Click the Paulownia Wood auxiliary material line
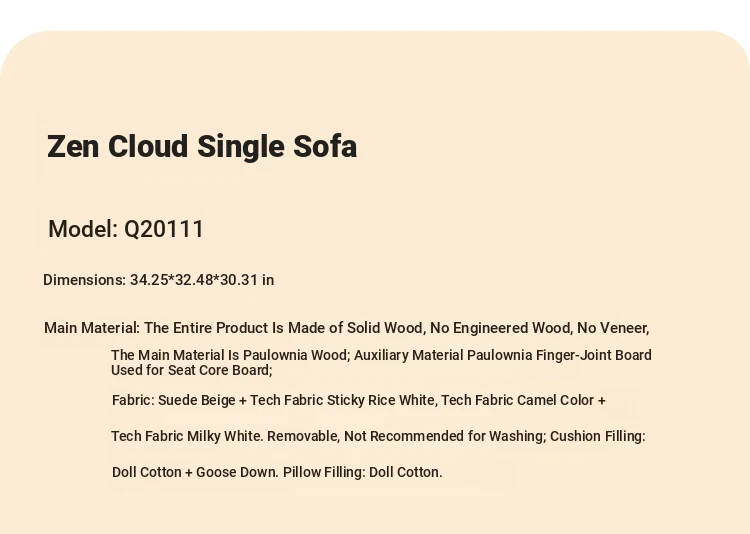Screen dimensions: 750x534 [381, 355]
